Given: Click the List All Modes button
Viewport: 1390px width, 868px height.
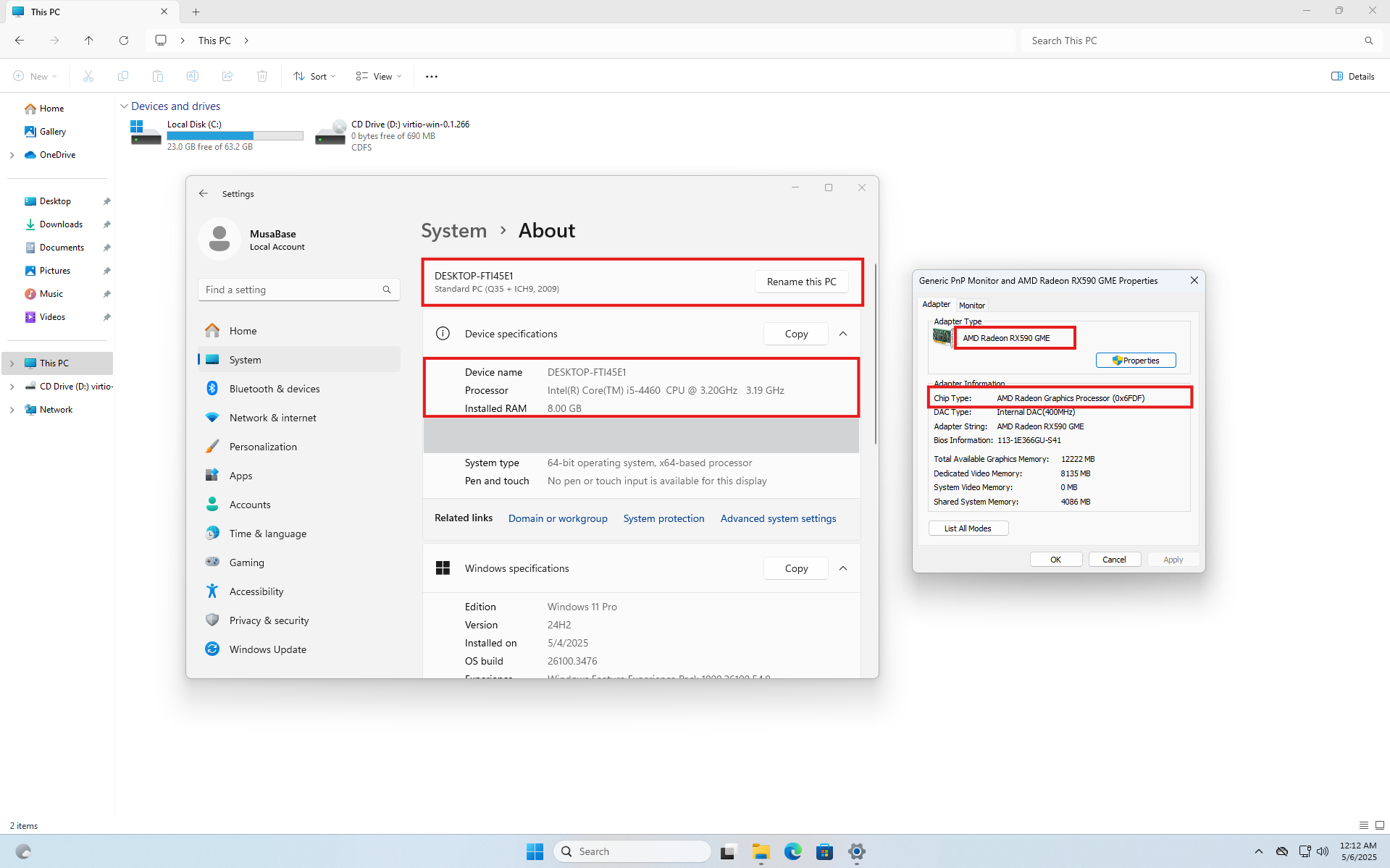Looking at the screenshot, I should pyautogui.click(x=968, y=528).
